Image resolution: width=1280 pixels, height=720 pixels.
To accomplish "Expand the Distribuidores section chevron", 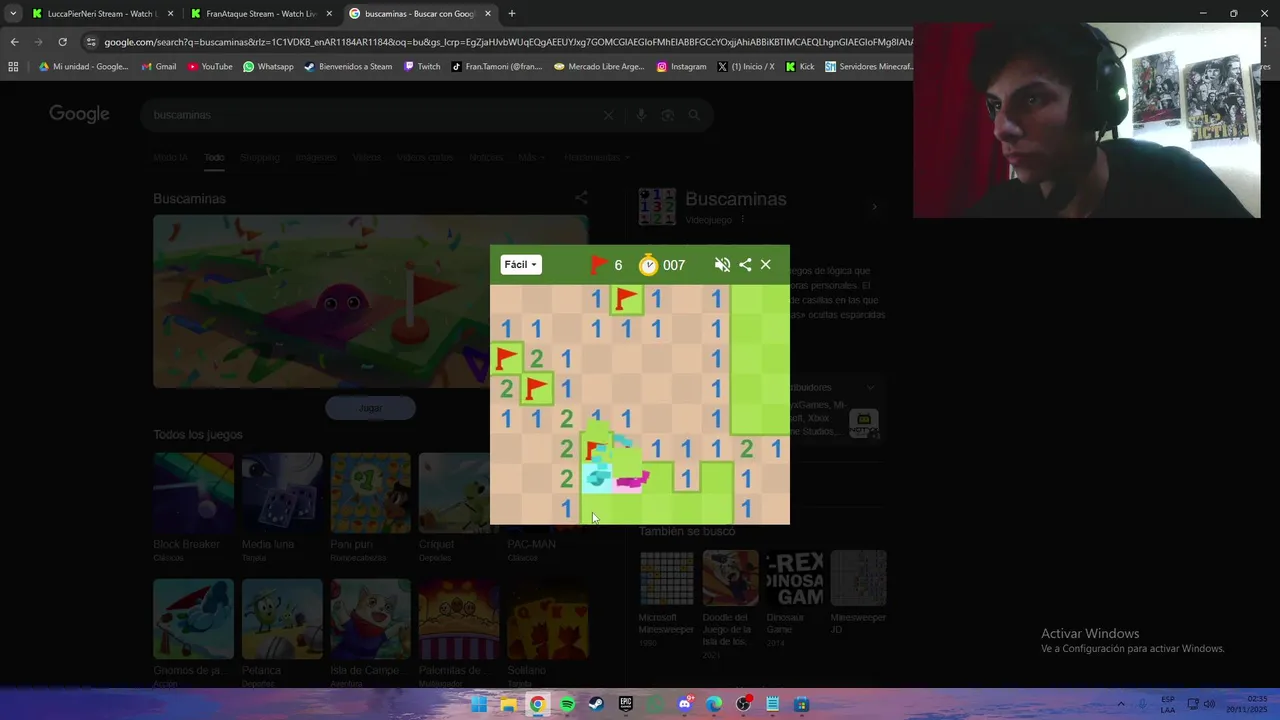I will (870, 387).
